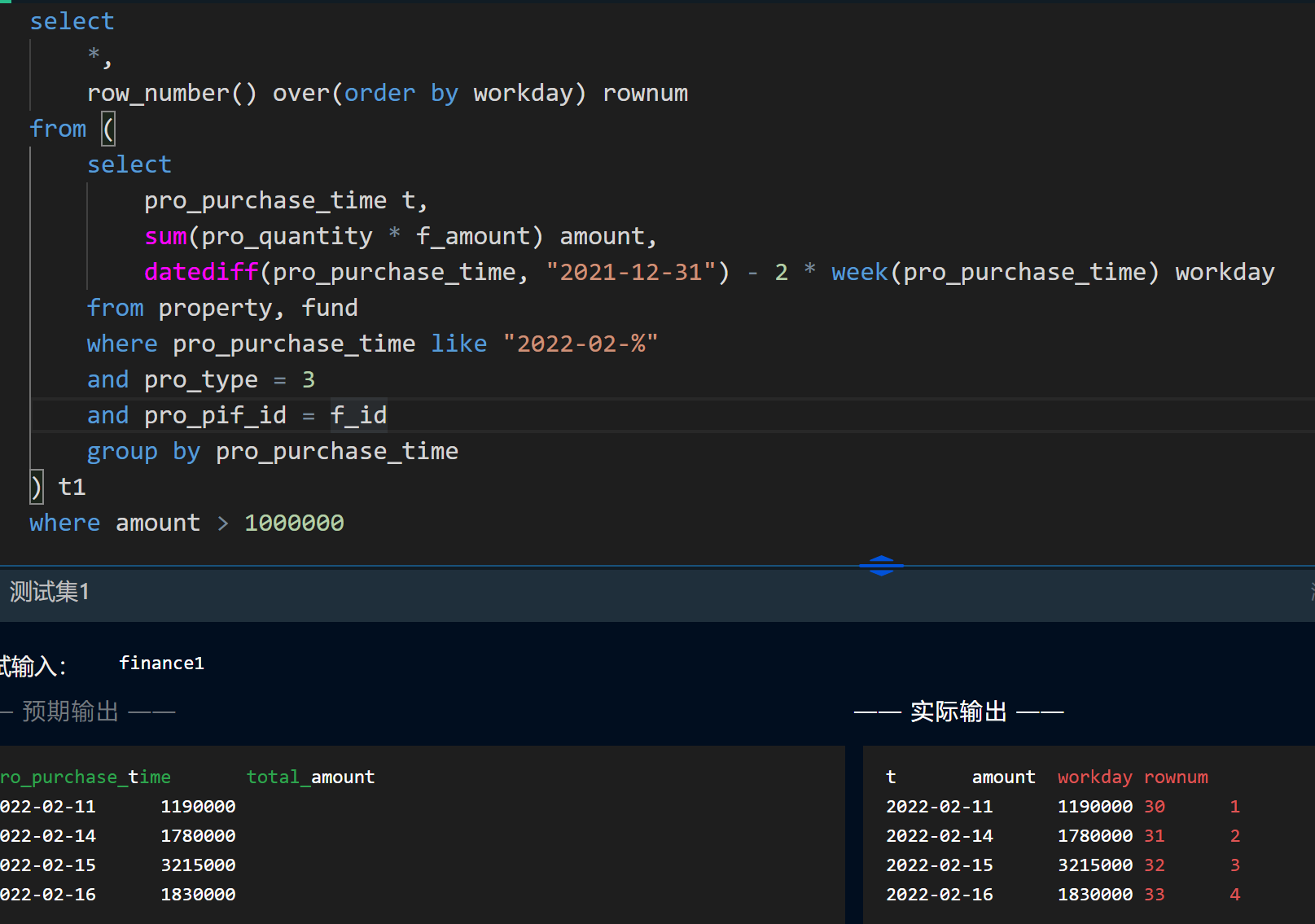1315x924 pixels.
Task: Click the clipped icon at right of test bar
Action: click(1312, 592)
